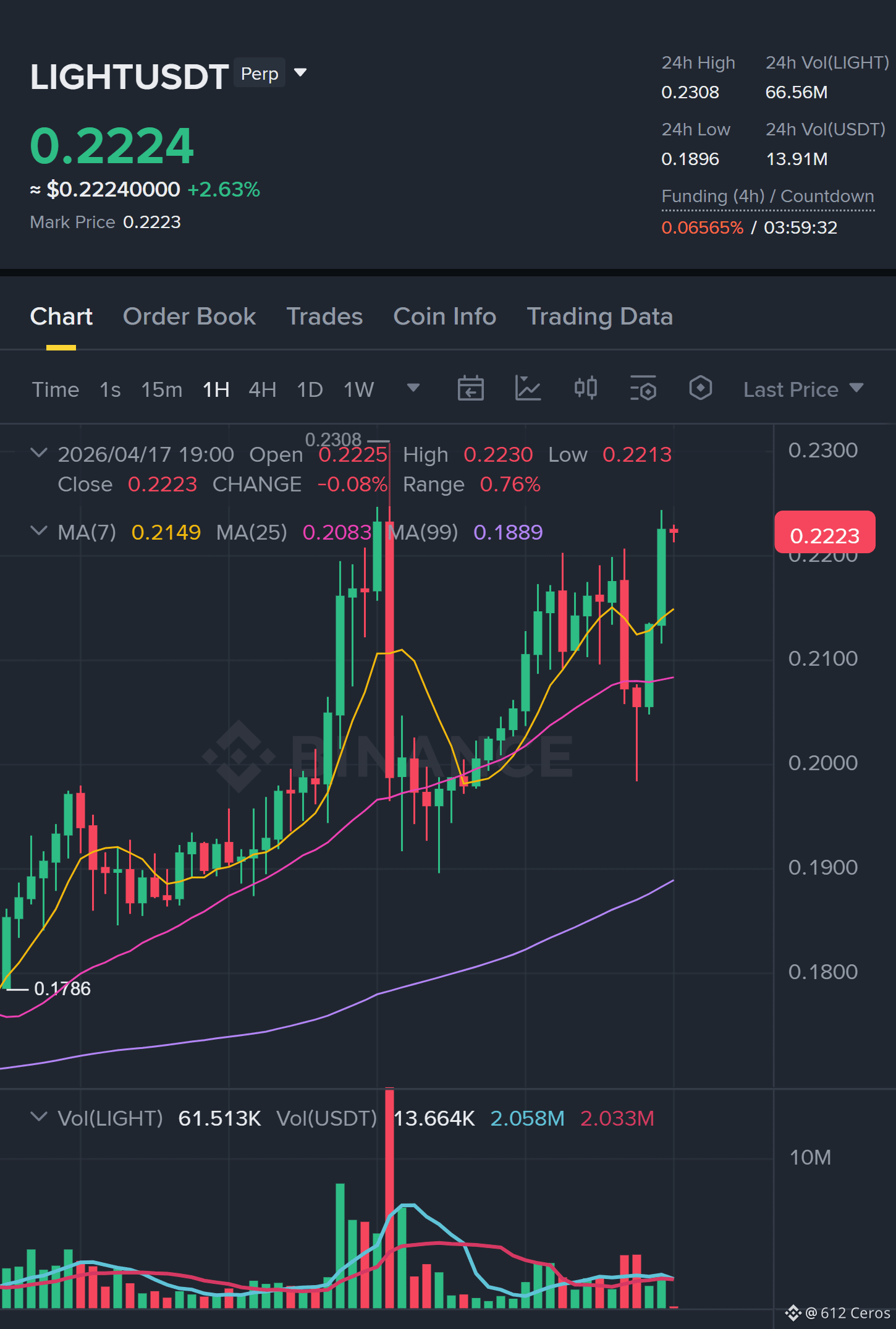Click the 0.2223 current price marker
896x1329 pixels.
(825, 533)
